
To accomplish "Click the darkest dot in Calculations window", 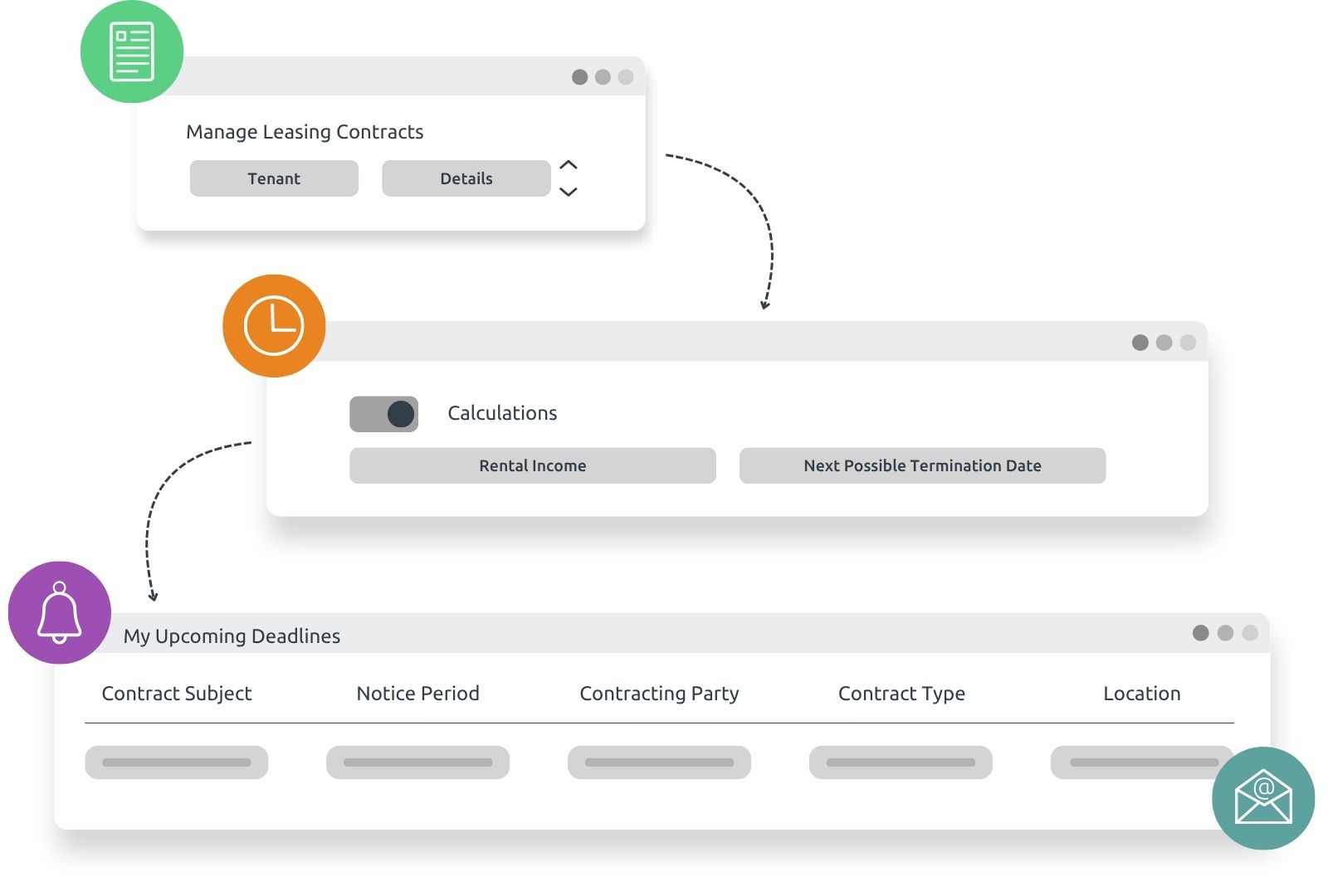I will pos(1140,343).
